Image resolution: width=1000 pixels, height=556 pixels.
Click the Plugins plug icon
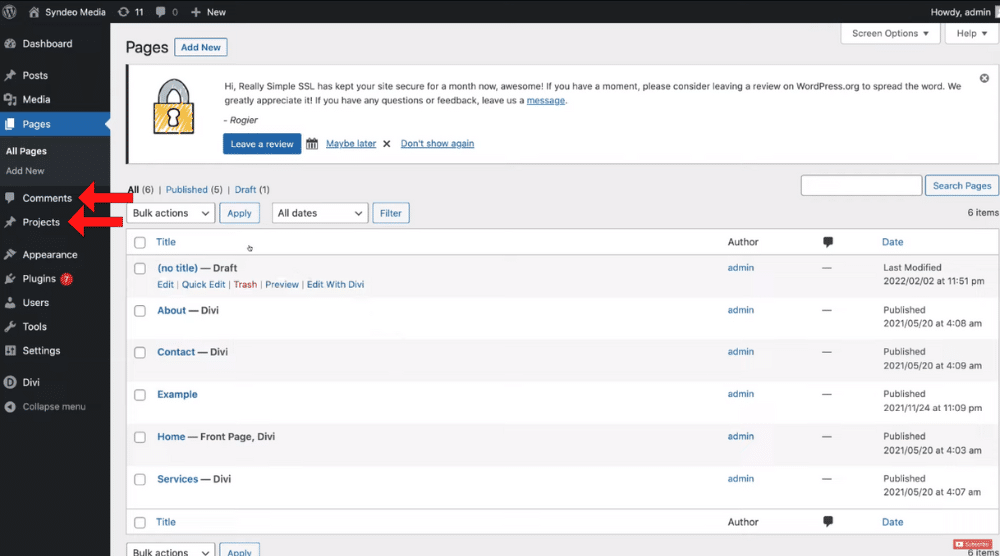coord(10,279)
